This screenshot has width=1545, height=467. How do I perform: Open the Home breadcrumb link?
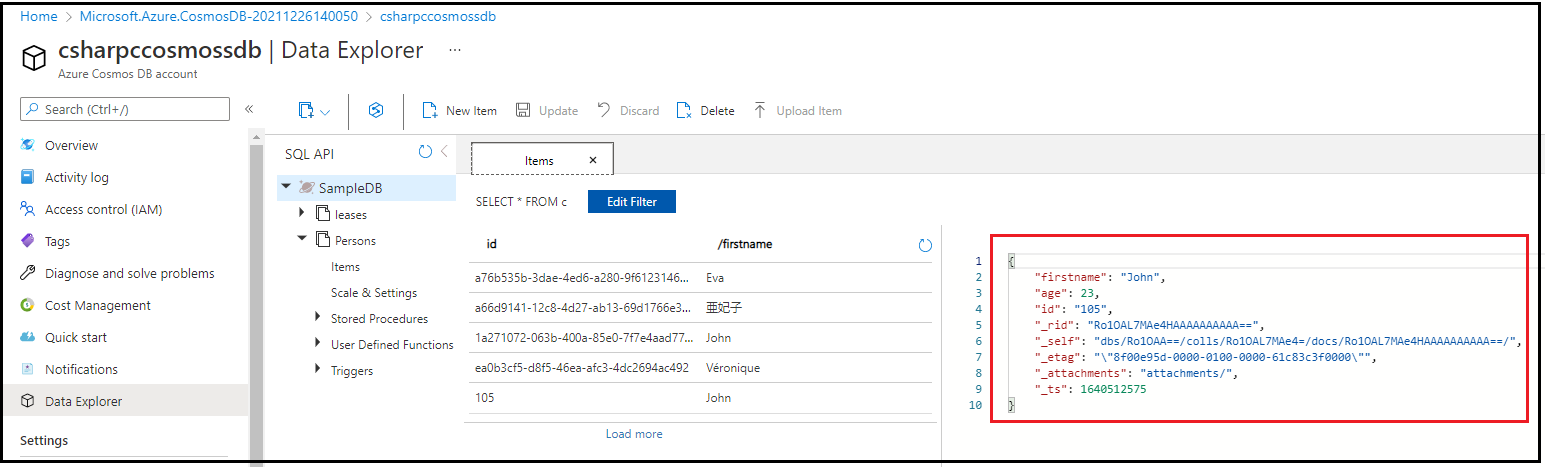(x=38, y=17)
